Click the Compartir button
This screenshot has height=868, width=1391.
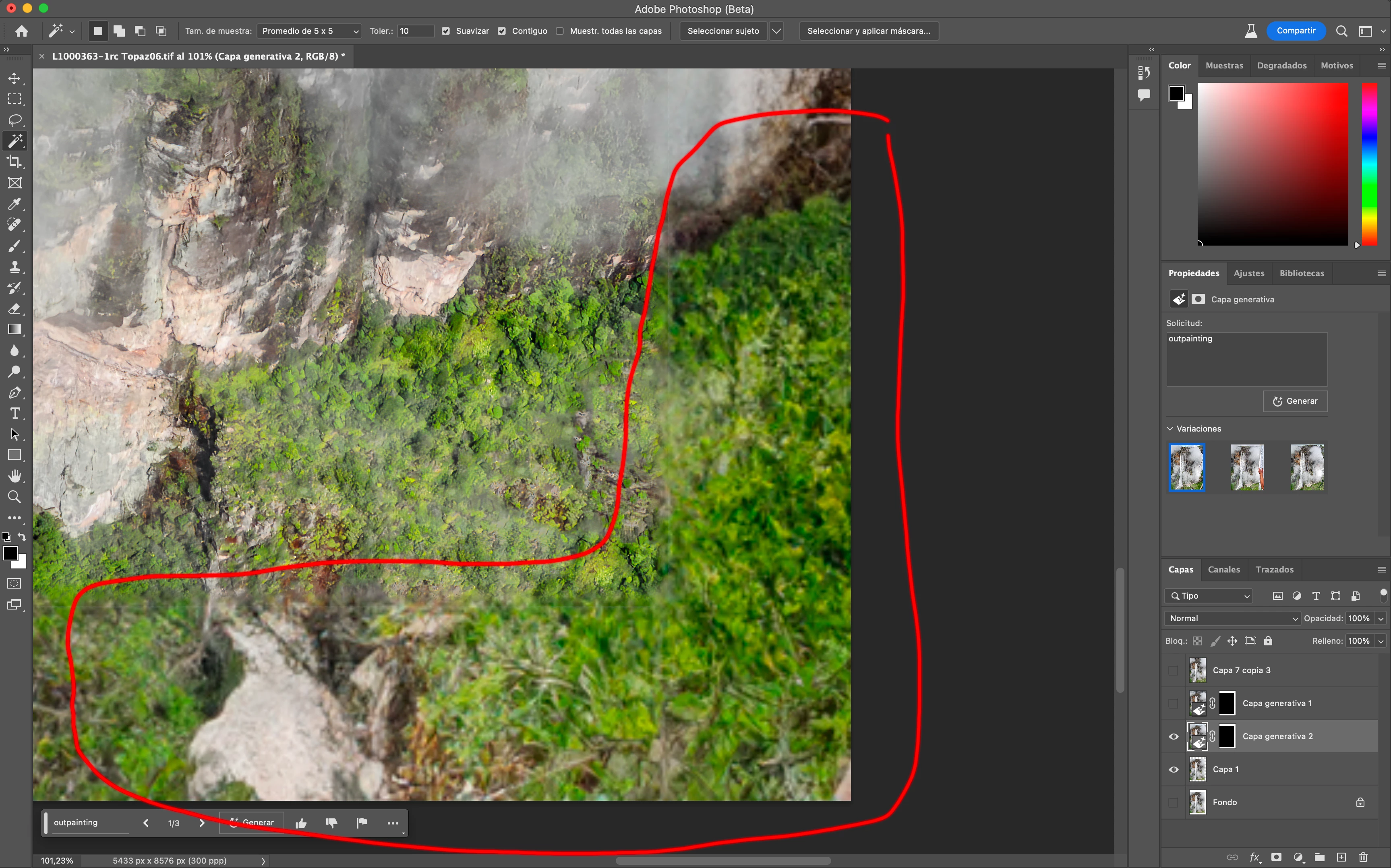point(1296,31)
